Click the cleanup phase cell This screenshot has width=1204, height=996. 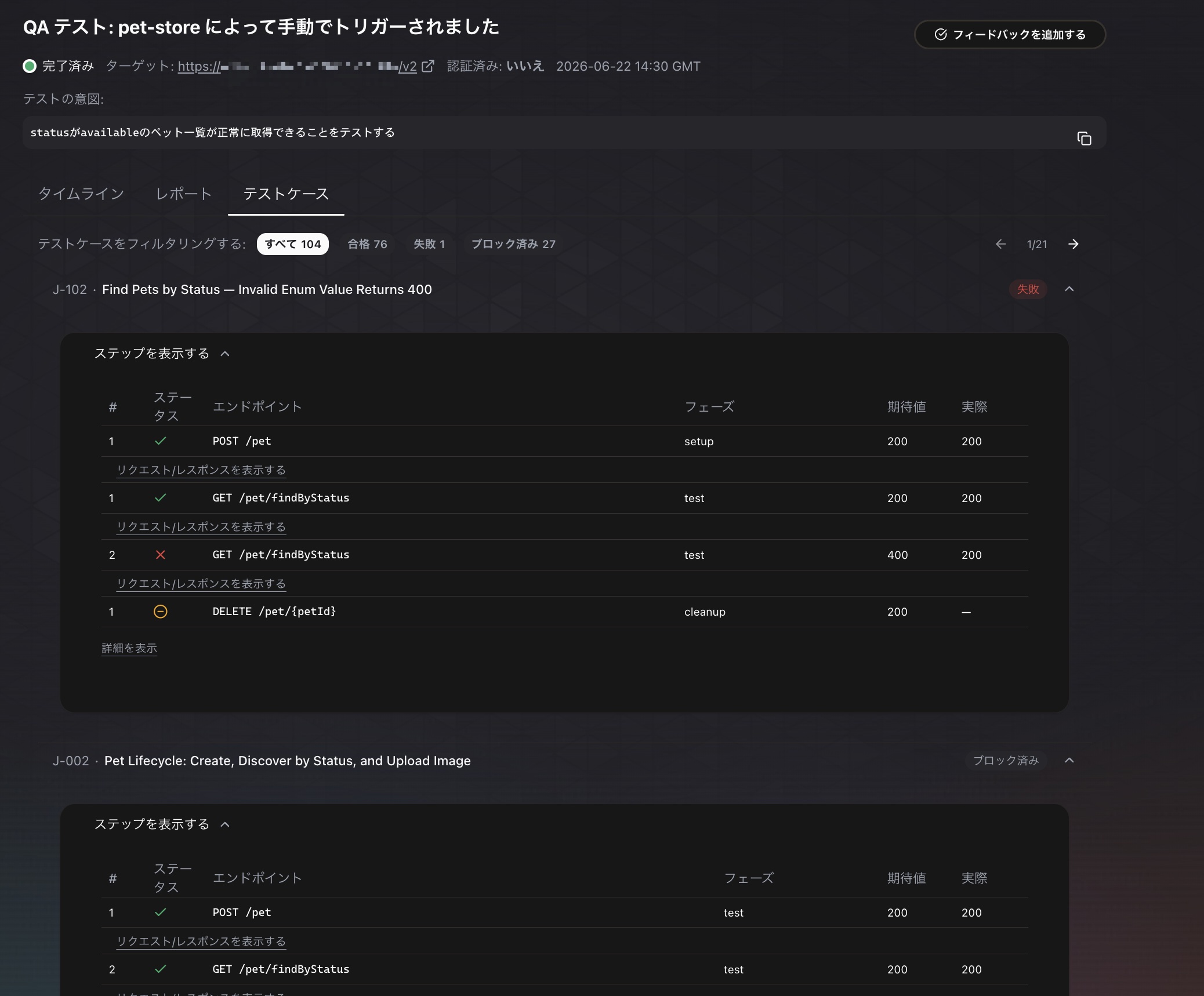click(705, 612)
